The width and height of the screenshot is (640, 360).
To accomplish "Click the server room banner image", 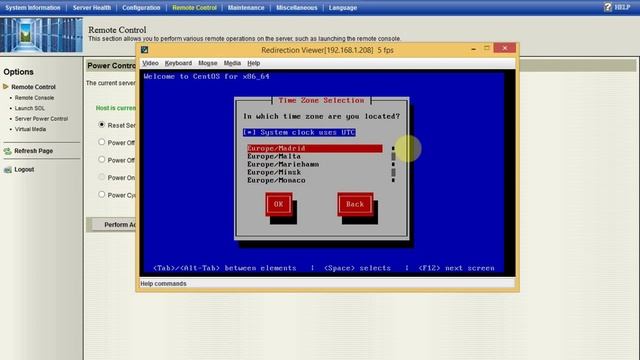I will click(41, 35).
